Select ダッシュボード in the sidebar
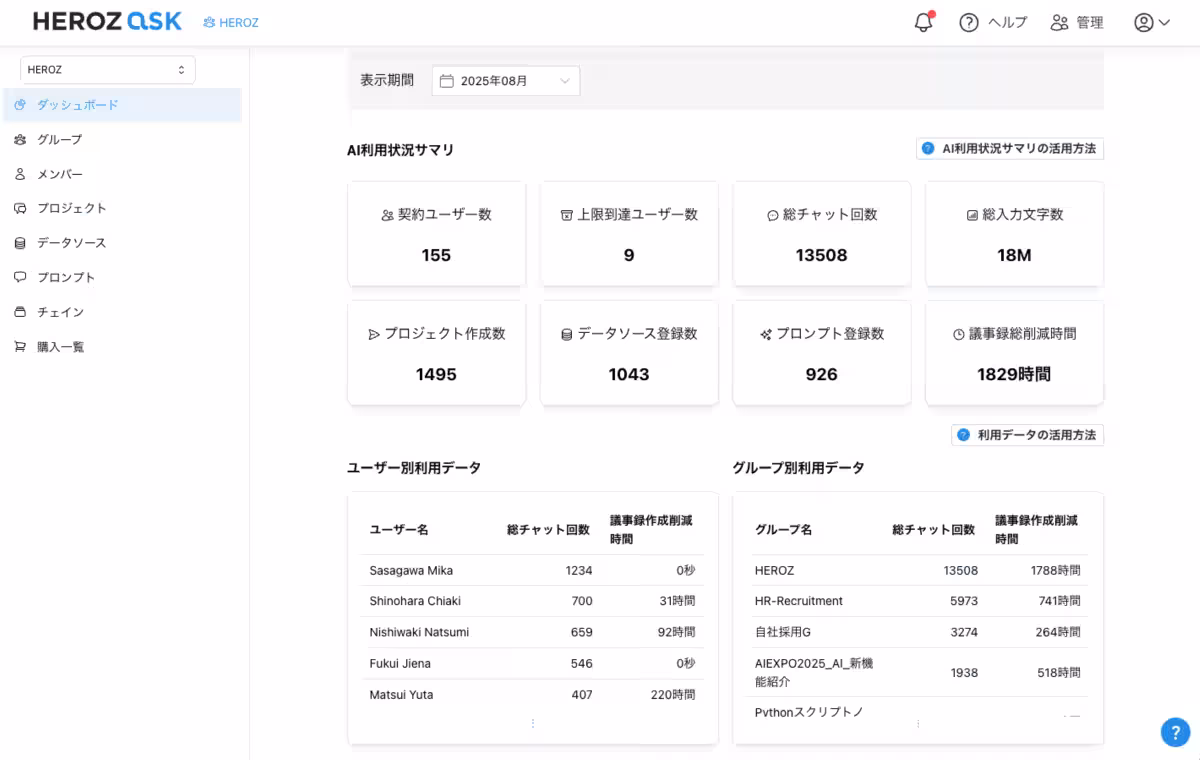This screenshot has width=1200, height=760. 78,105
